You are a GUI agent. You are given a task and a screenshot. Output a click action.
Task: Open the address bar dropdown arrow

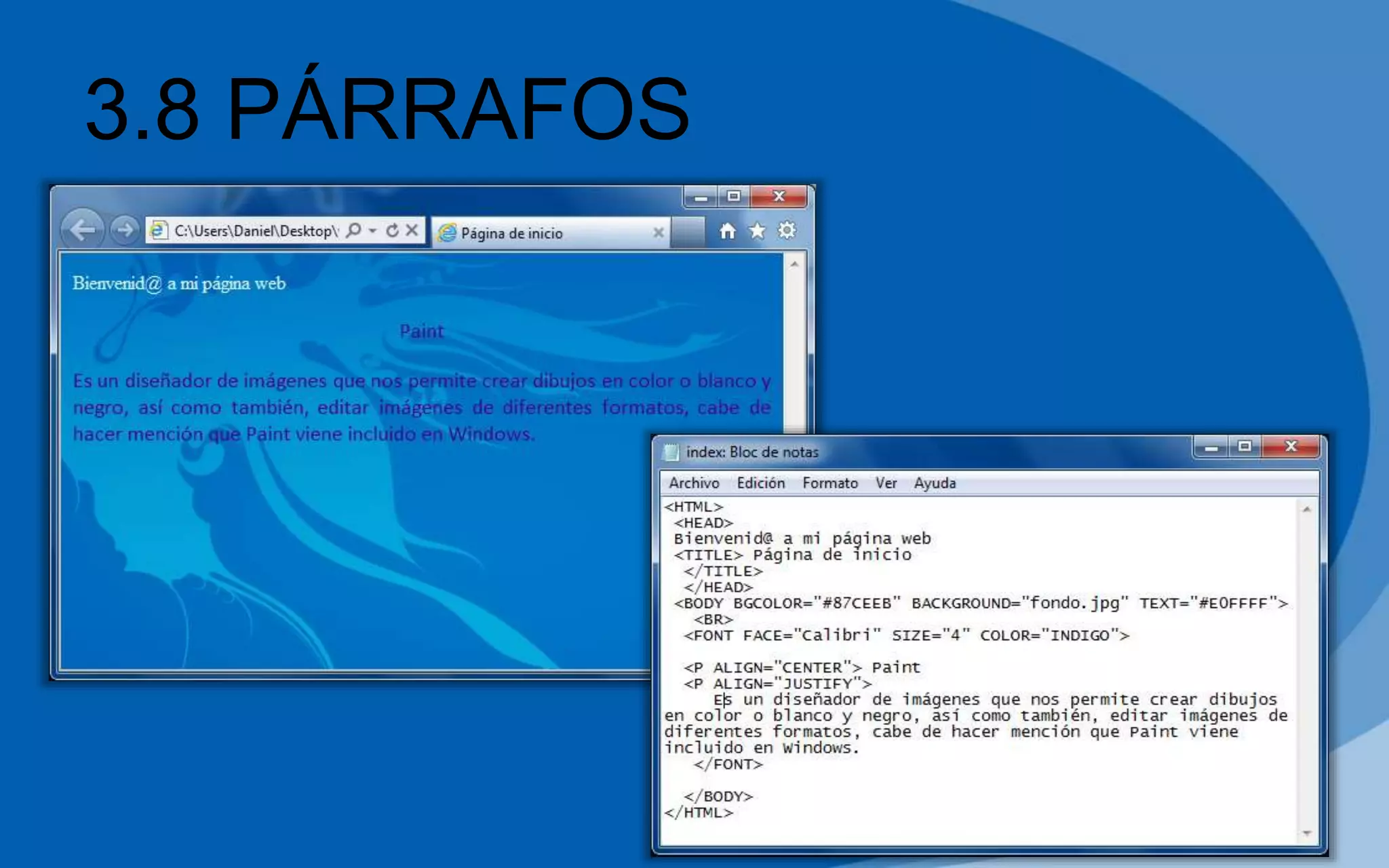point(372,231)
